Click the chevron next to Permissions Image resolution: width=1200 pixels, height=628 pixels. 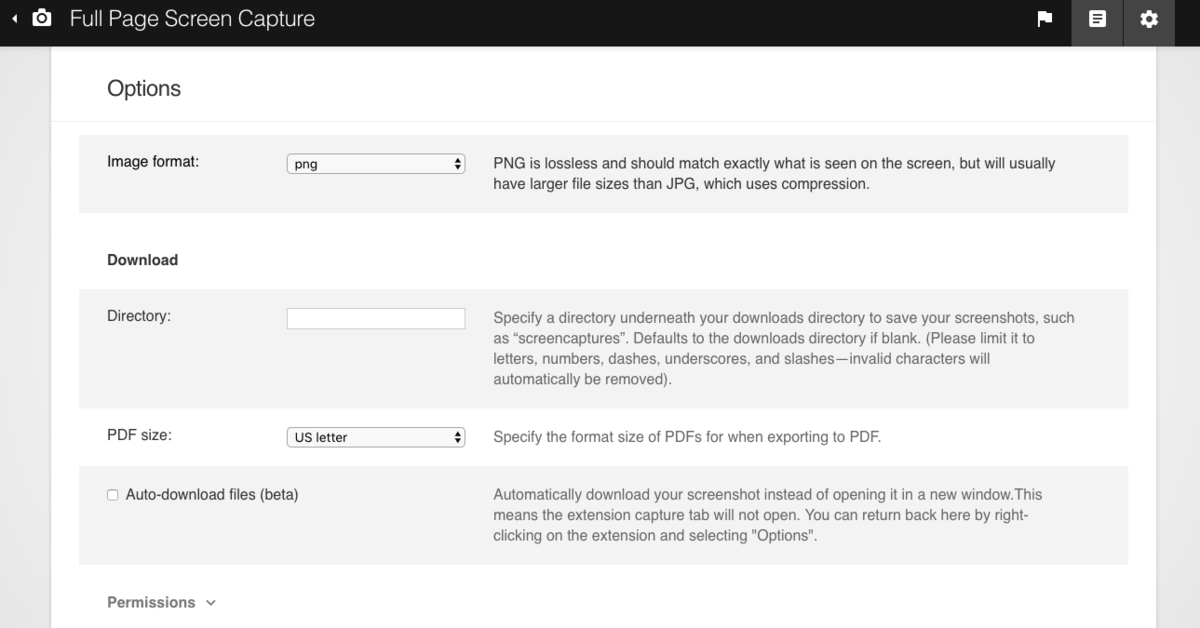[210, 603]
